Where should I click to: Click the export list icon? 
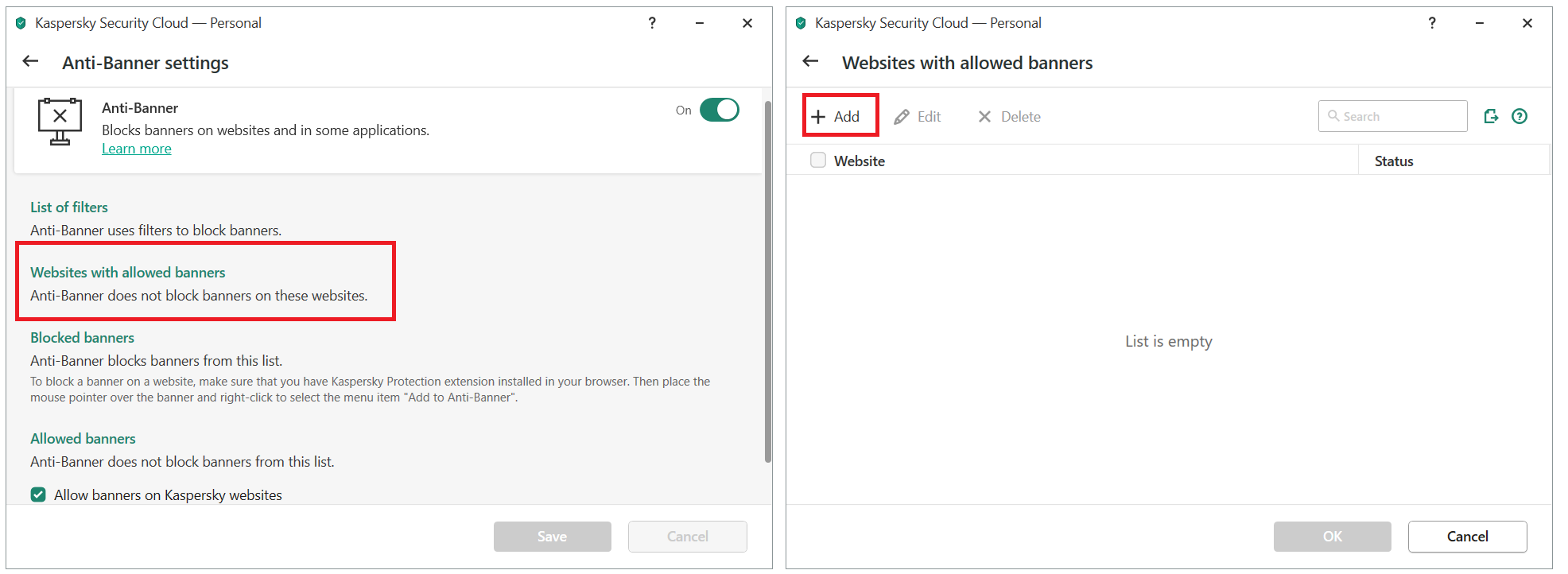[x=1491, y=116]
